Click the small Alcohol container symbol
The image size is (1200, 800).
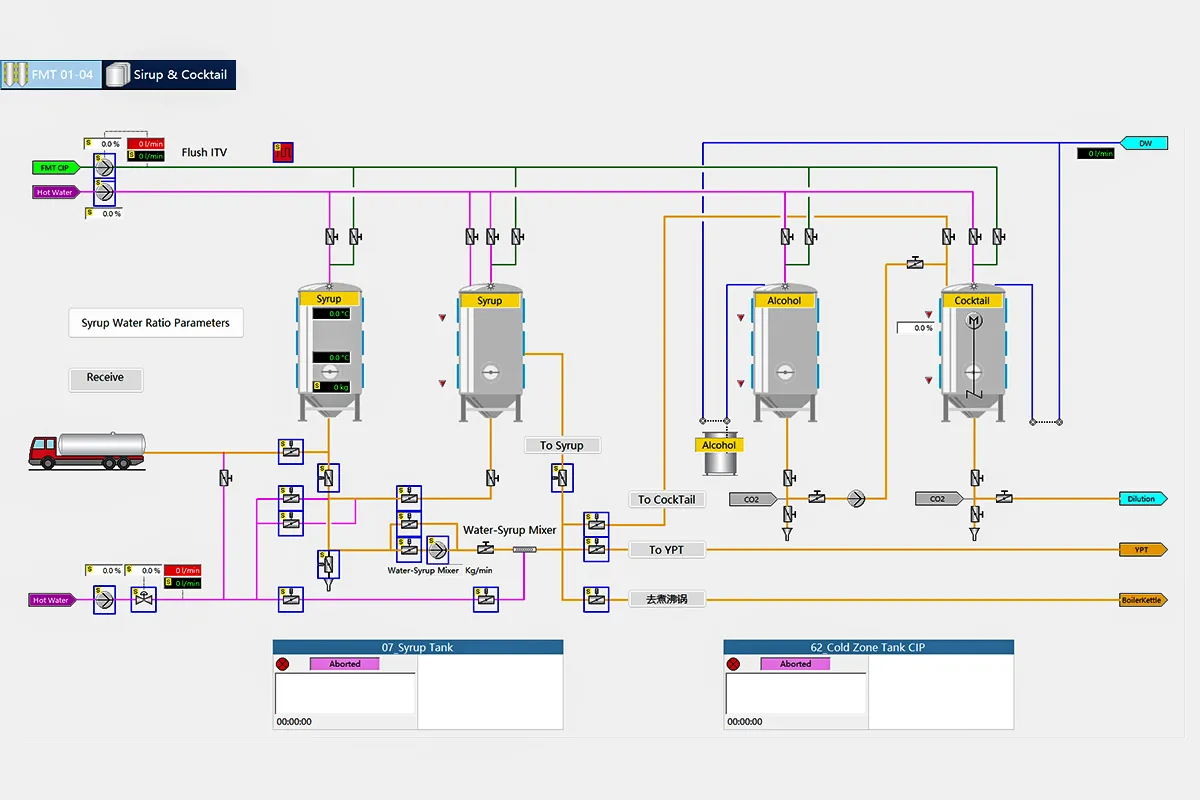click(x=719, y=459)
